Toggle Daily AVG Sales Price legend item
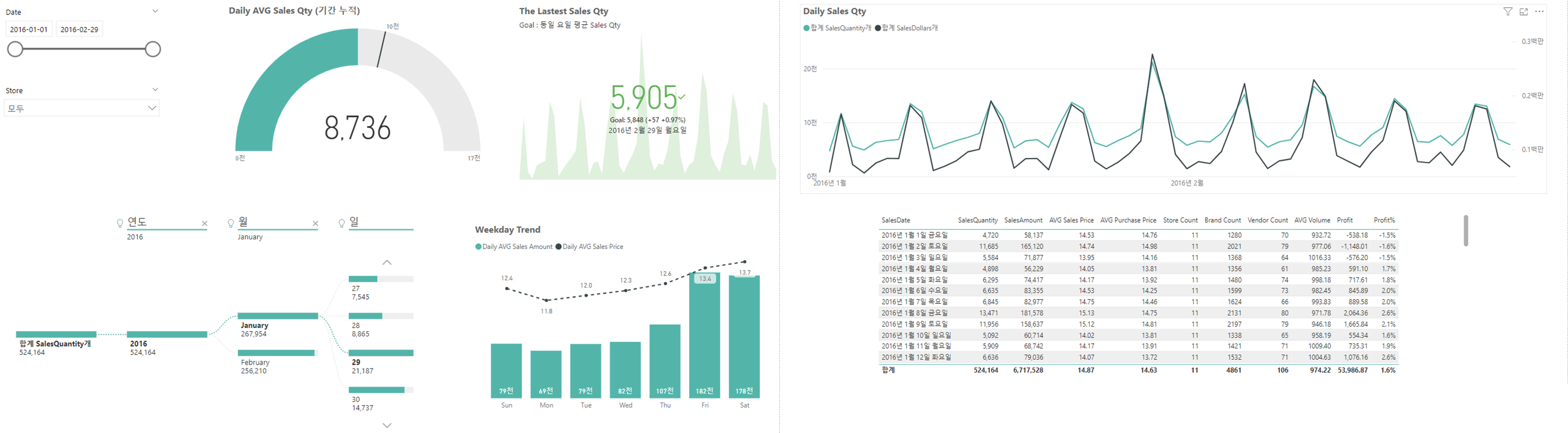 pos(589,247)
